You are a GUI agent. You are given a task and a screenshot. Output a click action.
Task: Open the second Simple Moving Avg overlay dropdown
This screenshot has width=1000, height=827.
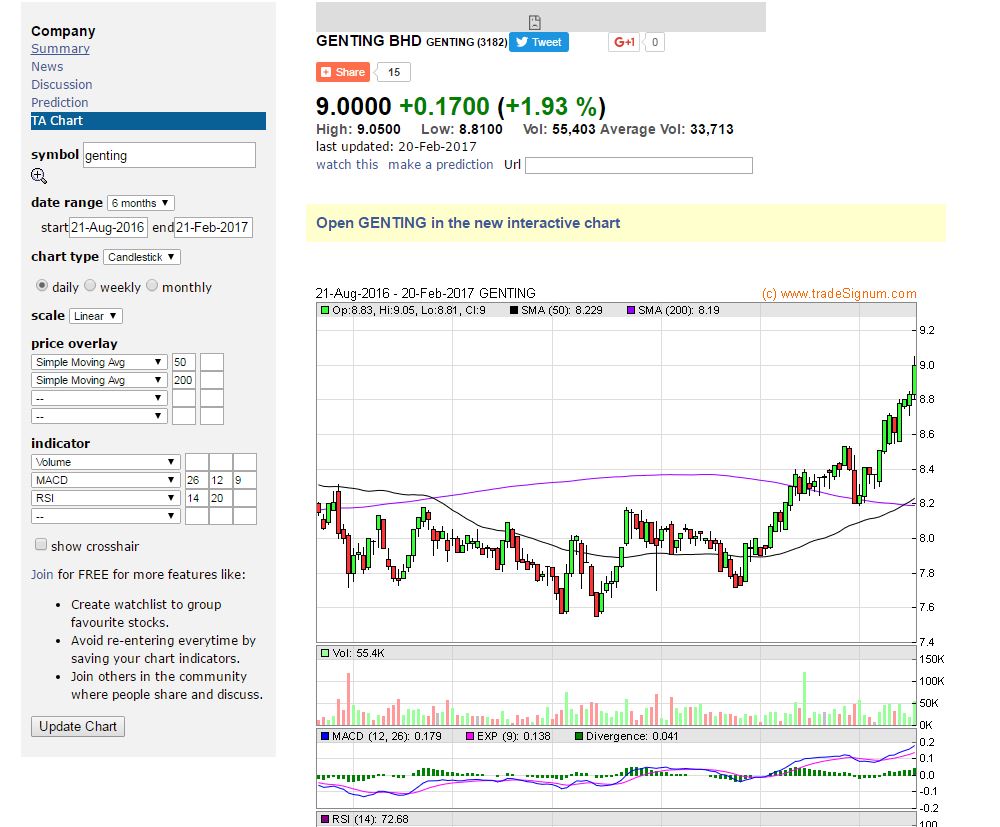point(99,380)
